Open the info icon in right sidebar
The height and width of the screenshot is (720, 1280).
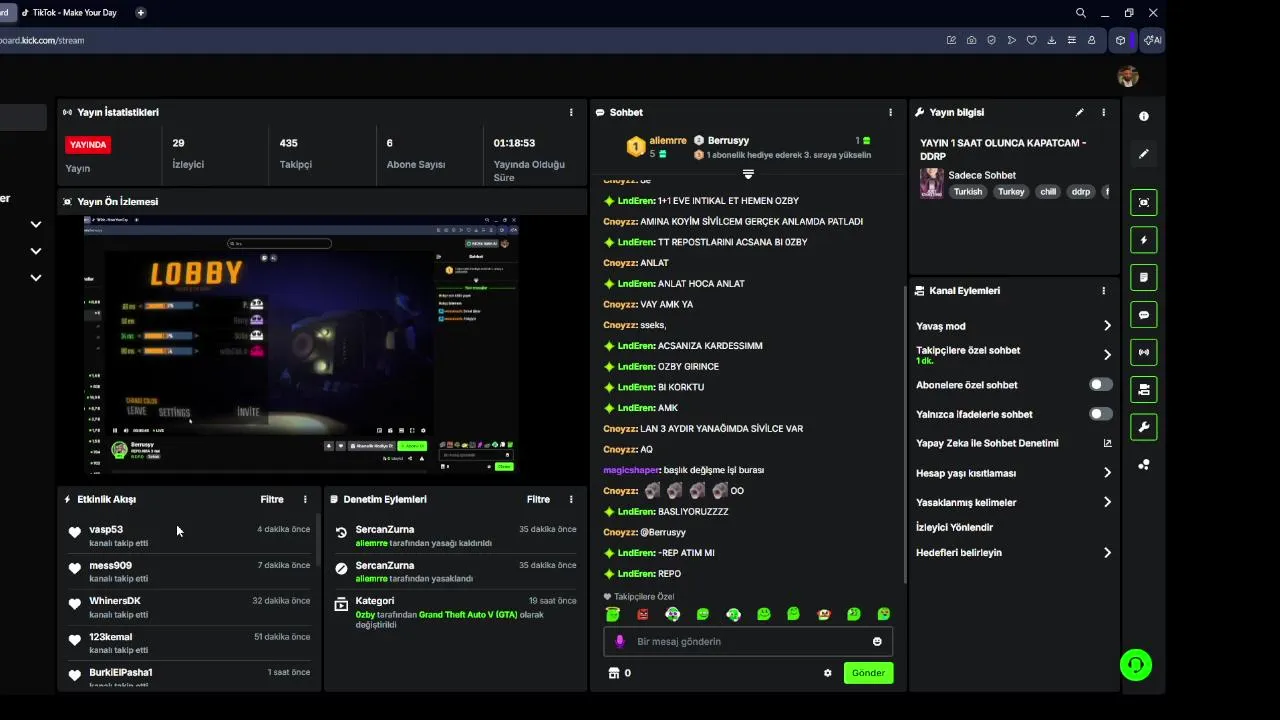coord(1144,116)
